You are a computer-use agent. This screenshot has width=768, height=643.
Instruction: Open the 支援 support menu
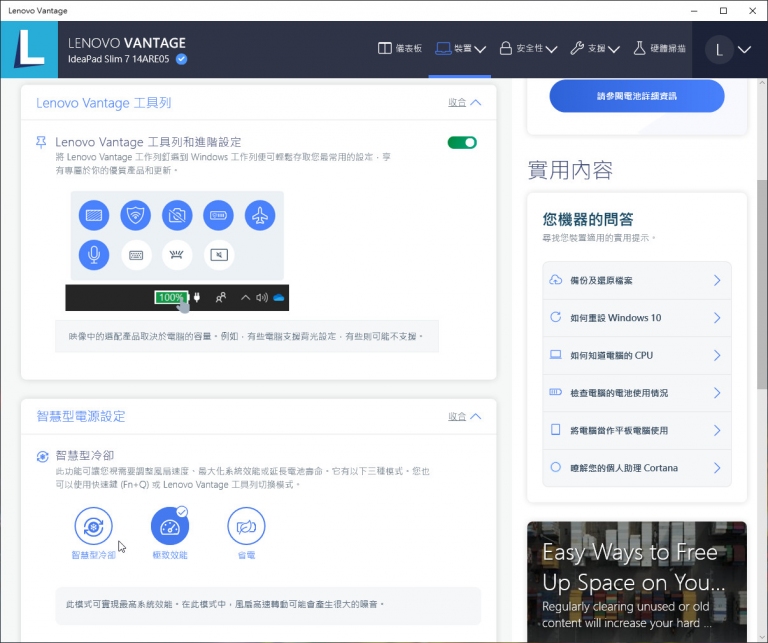point(595,48)
